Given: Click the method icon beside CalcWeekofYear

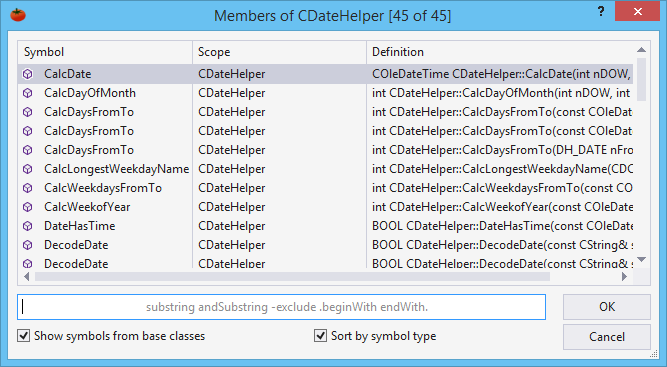Looking at the screenshot, I should coord(28,207).
